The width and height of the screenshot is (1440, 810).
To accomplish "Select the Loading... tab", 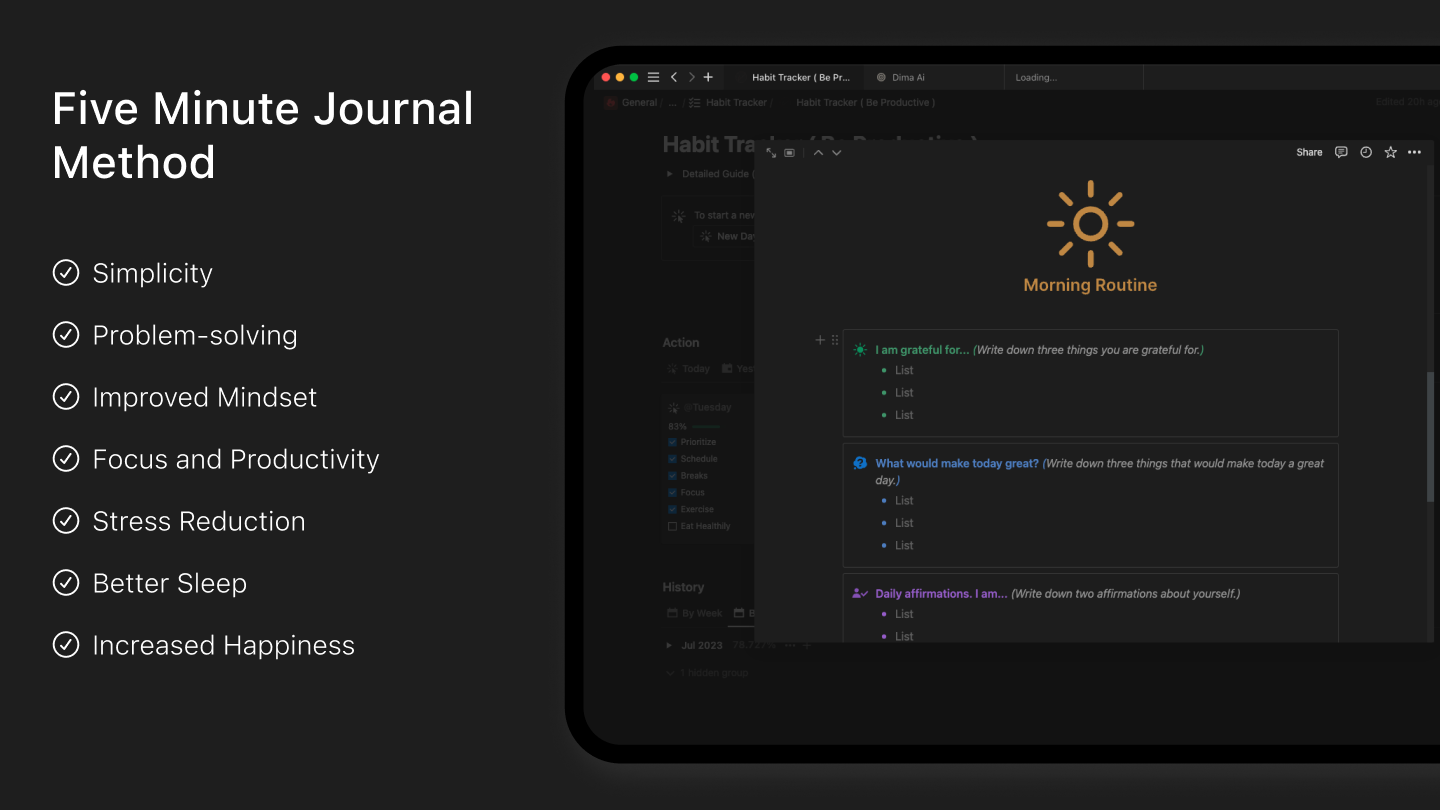I will pos(1073,77).
